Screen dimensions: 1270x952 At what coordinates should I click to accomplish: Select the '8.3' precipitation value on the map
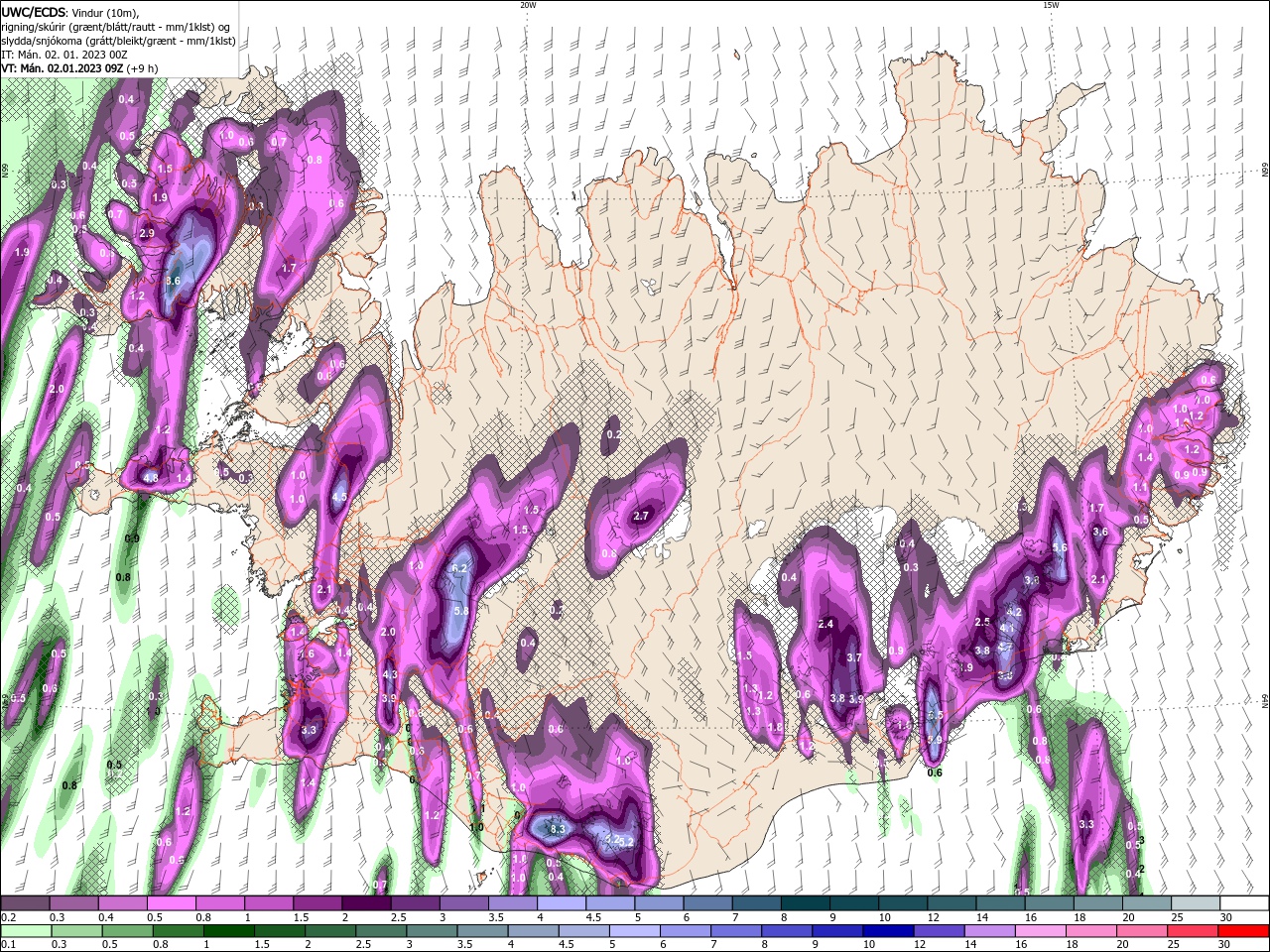pyautogui.click(x=557, y=829)
